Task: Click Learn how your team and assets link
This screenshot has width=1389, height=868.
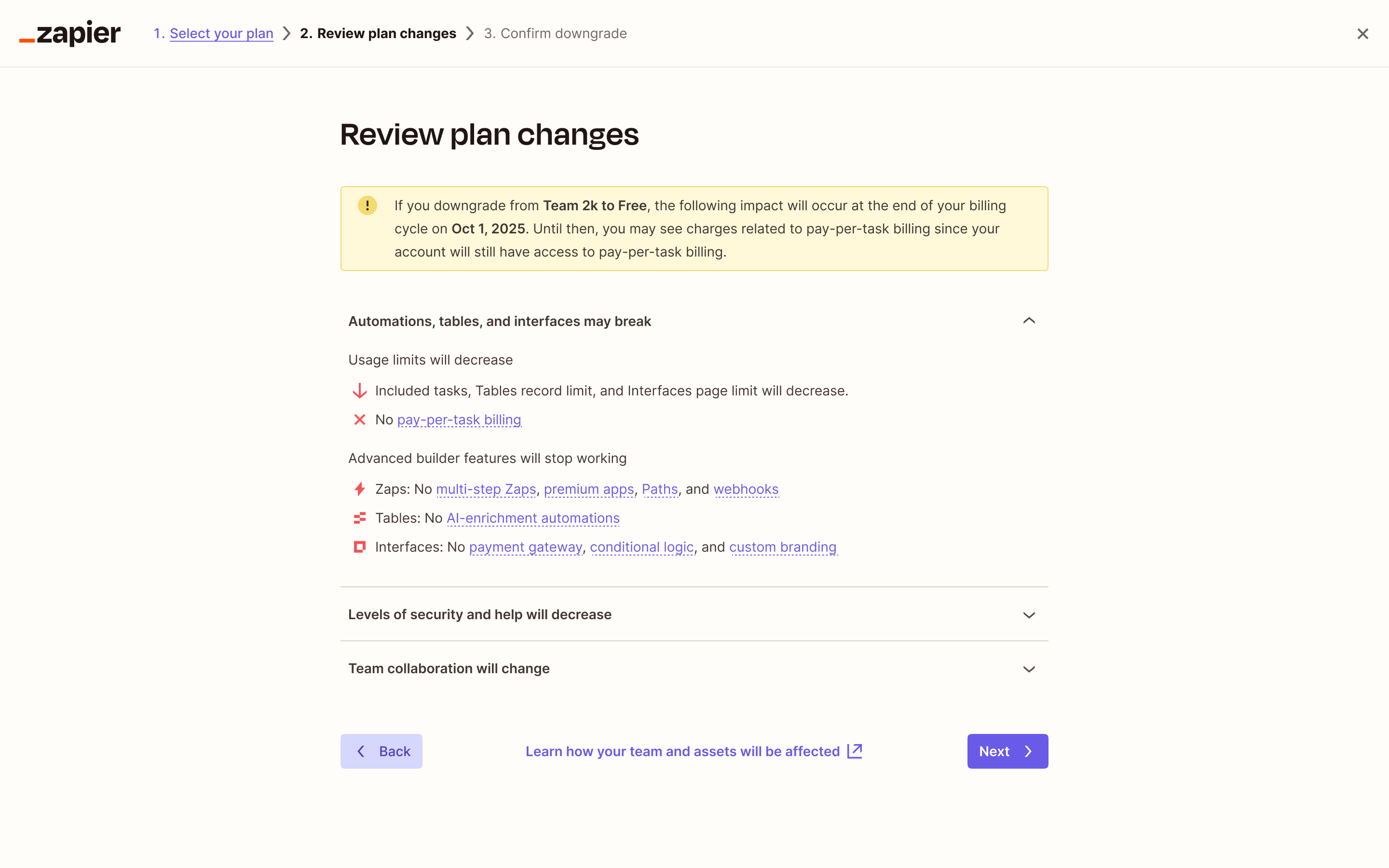Action: click(x=682, y=750)
